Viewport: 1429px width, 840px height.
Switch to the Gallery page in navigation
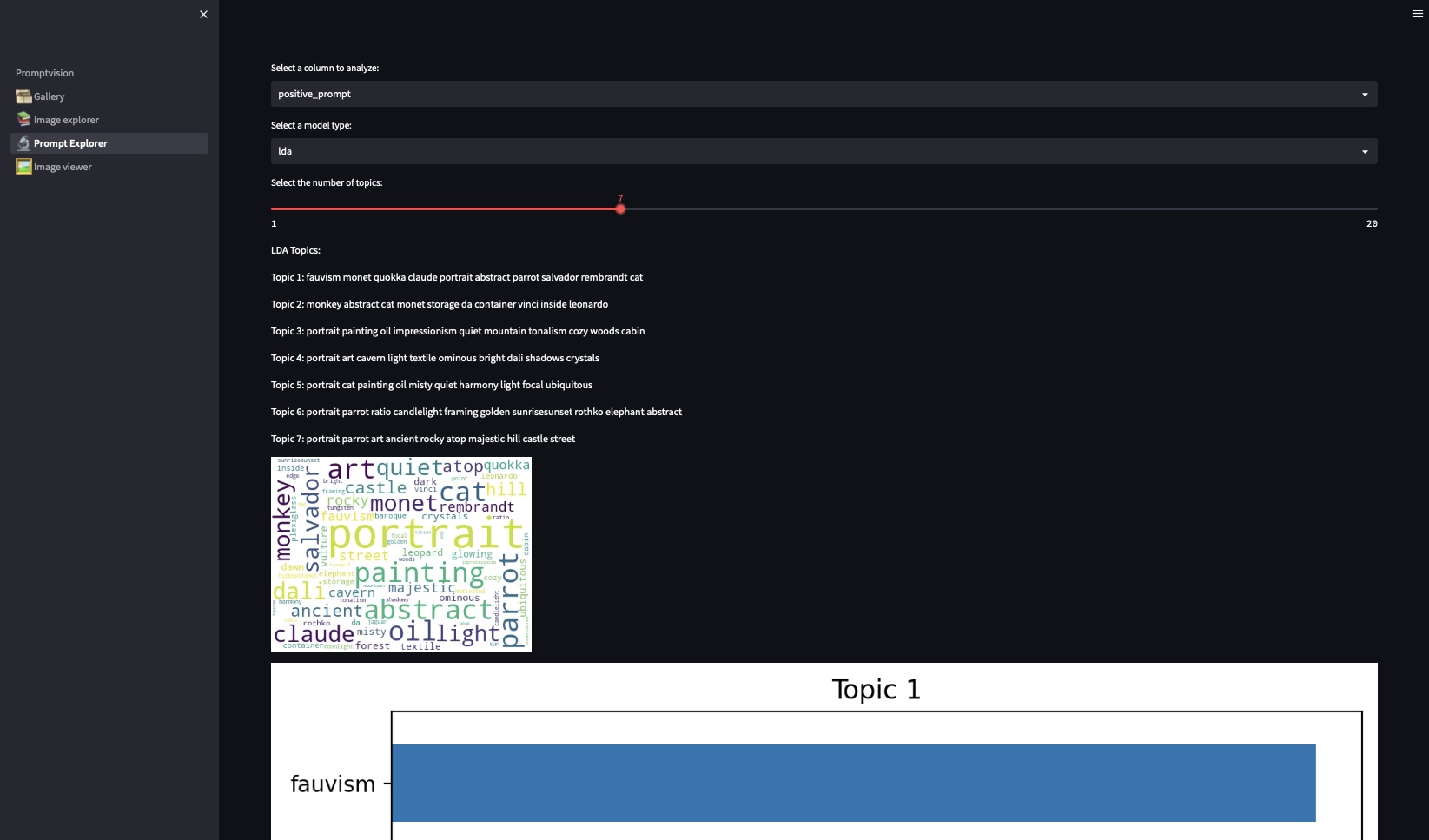click(50, 96)
